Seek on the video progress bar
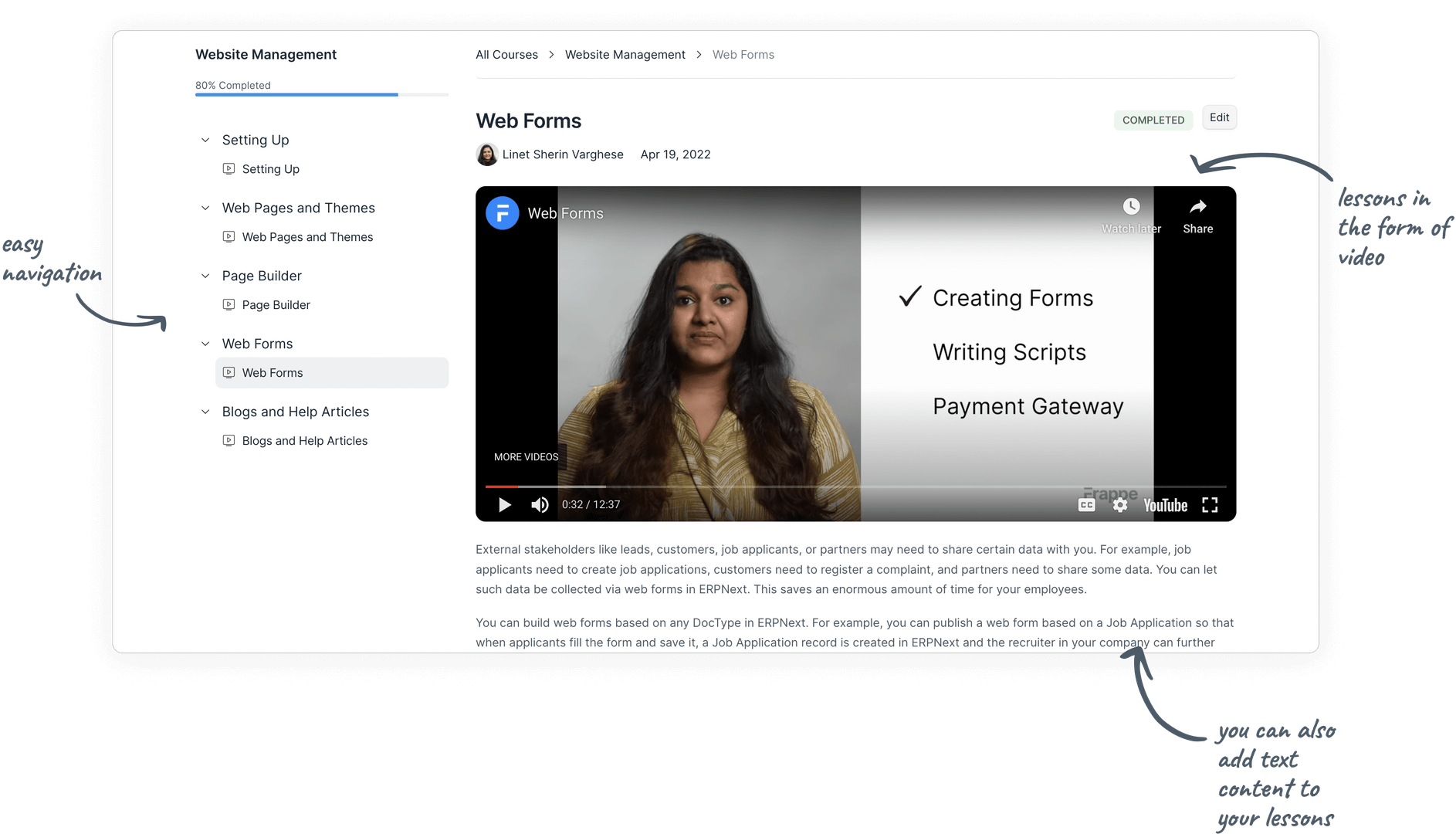 pos(772,486)
